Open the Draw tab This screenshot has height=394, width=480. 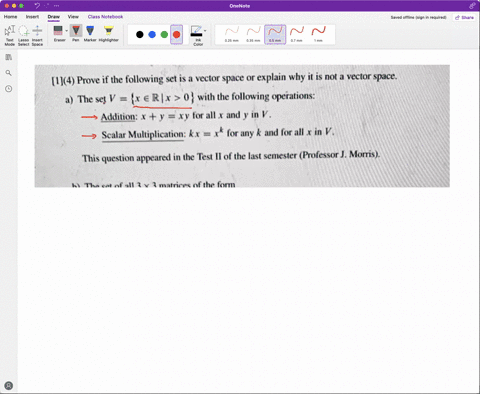tap(53, 17)
